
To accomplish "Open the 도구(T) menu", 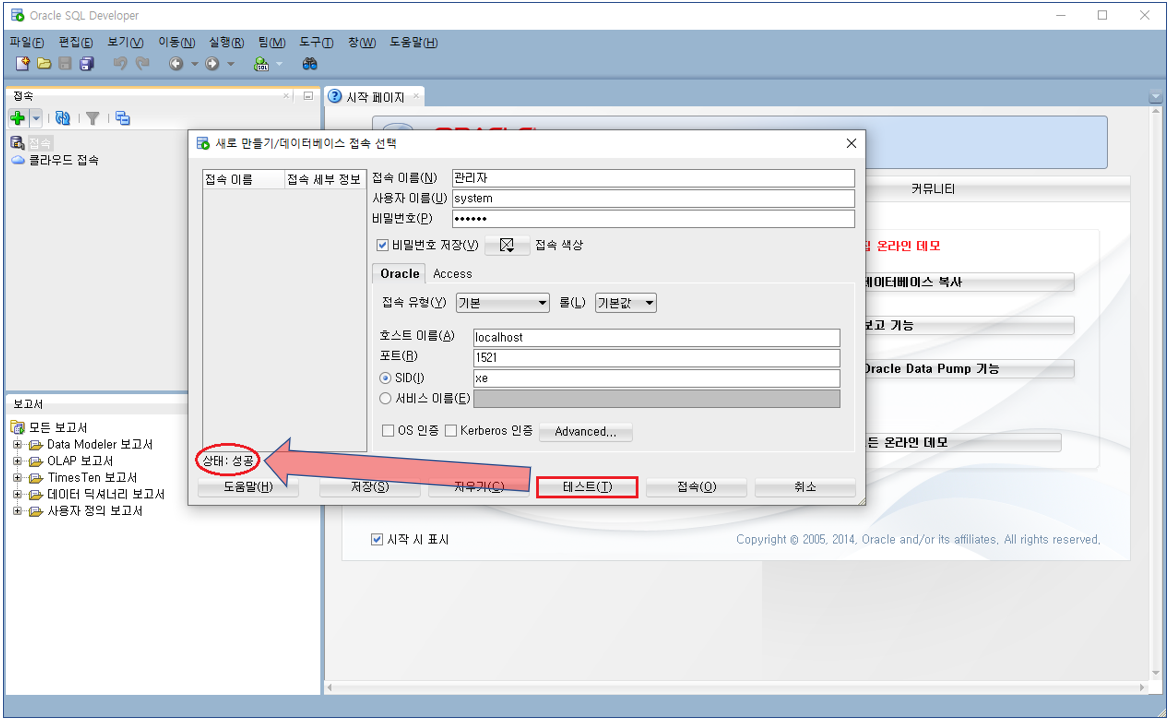I will tap(316, 43).
